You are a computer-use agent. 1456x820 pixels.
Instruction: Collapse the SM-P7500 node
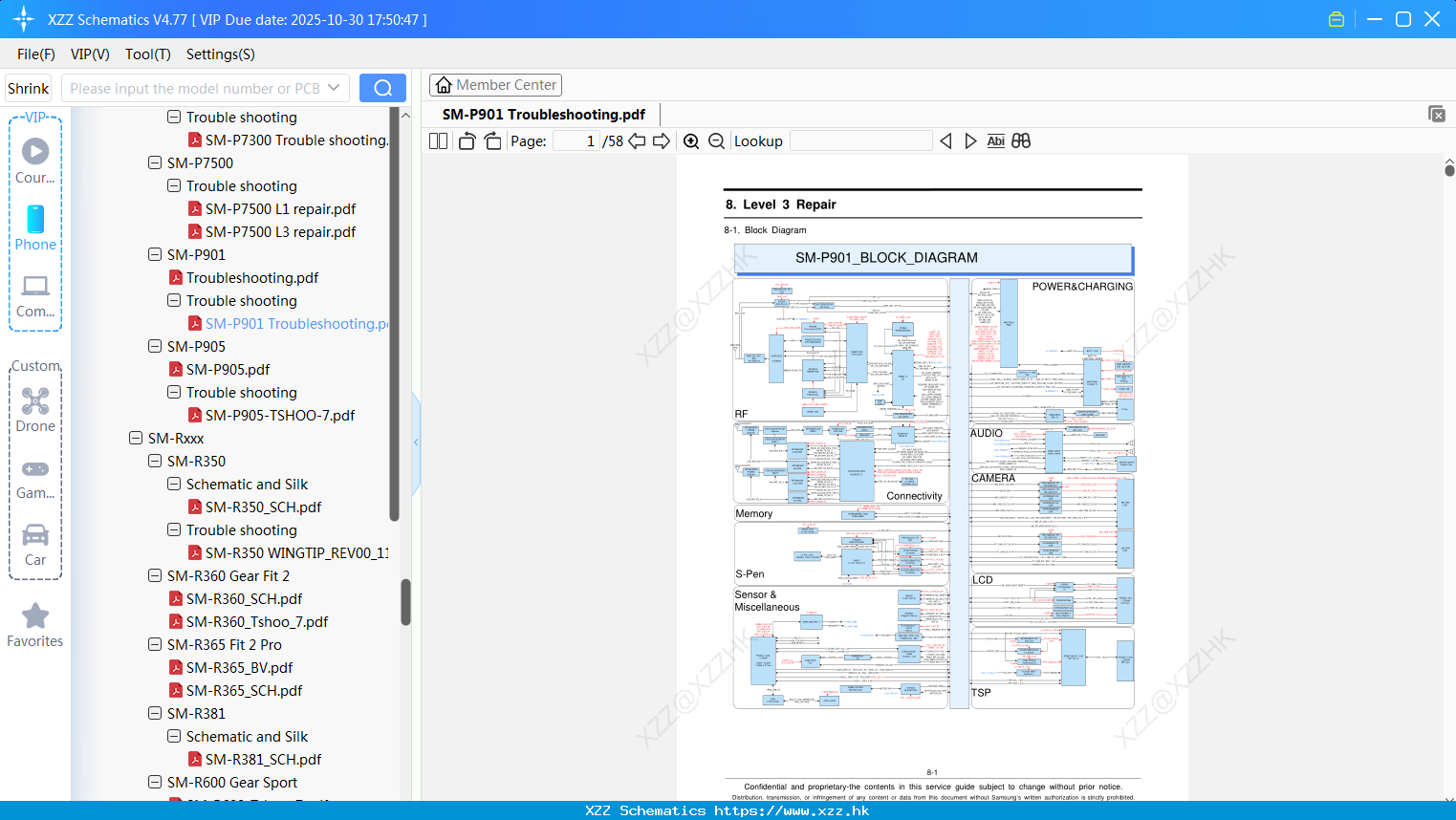(155, 162)
